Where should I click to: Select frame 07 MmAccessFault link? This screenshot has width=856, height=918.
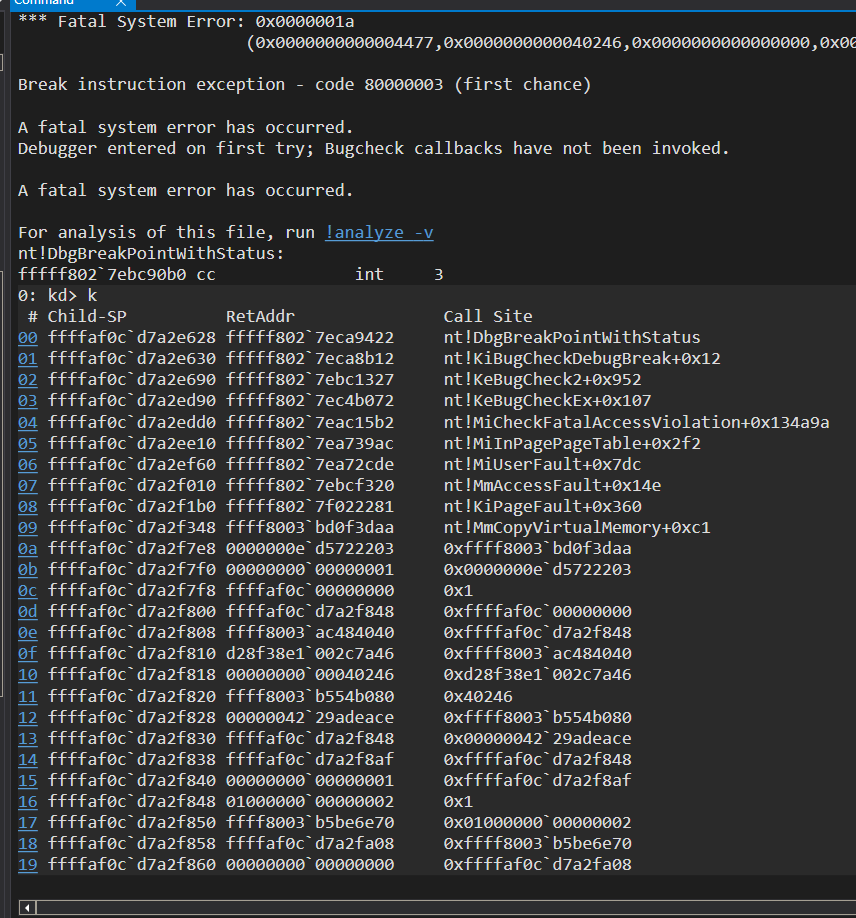[x=27, y=485]
